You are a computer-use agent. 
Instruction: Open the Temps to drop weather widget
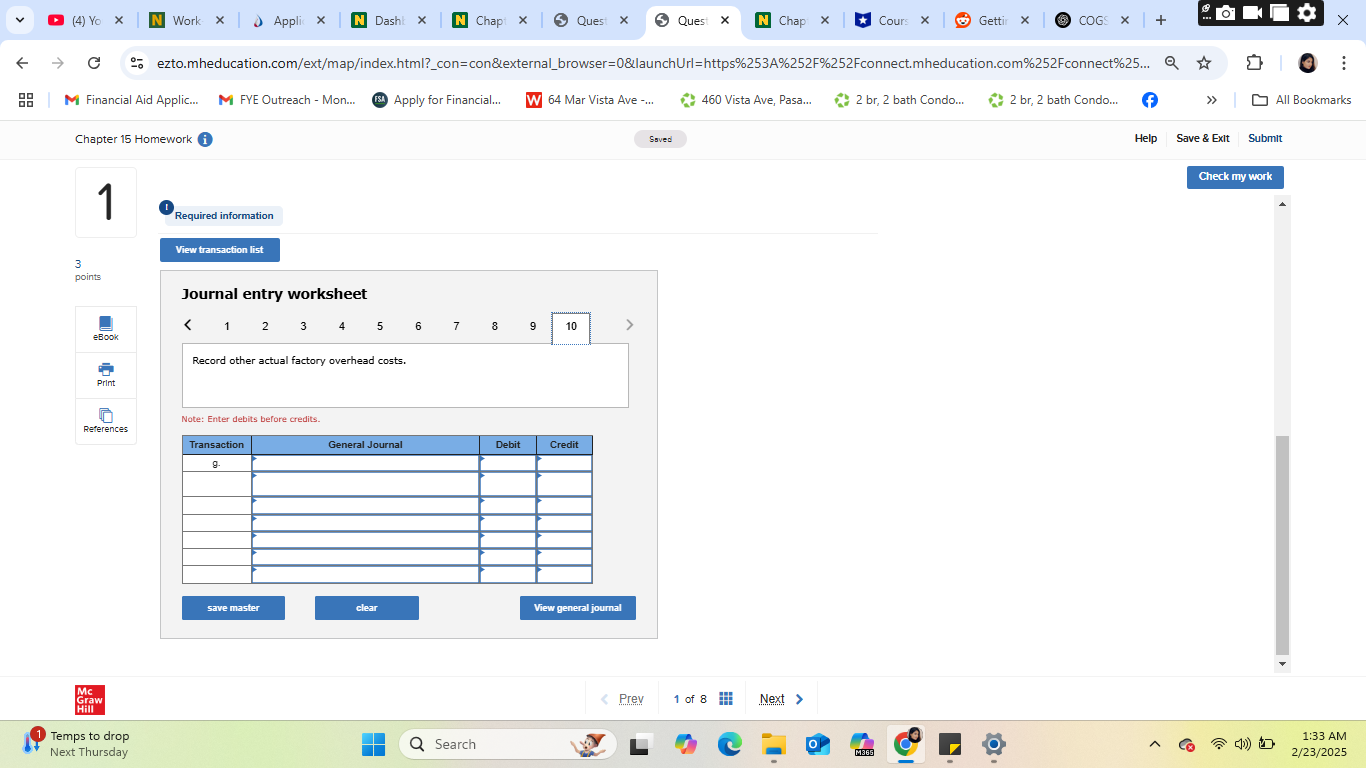[76, 744]
